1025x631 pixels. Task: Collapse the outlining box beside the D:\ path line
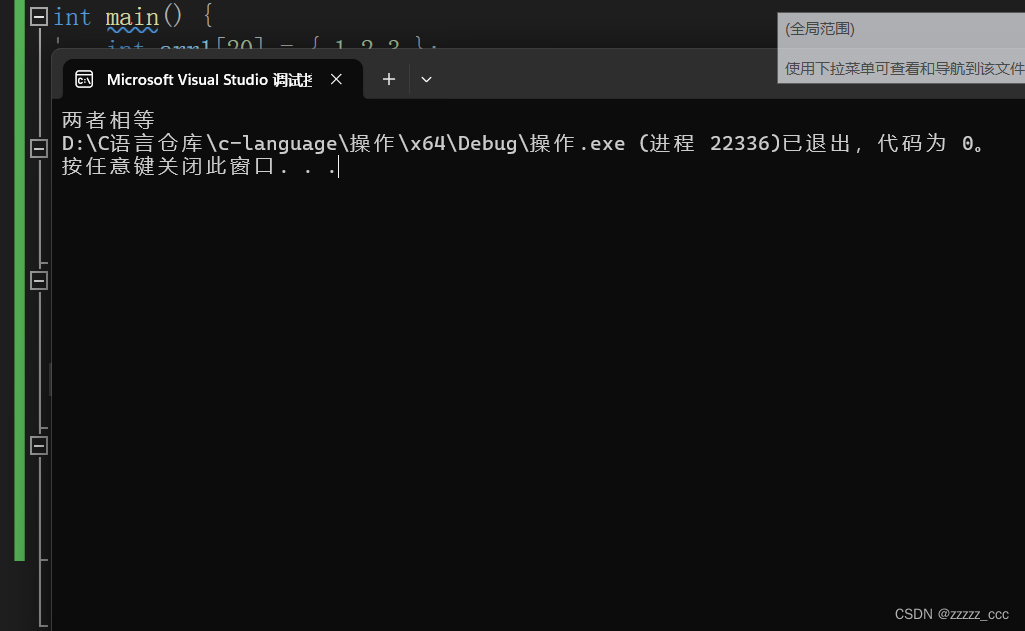(x=39, y=148)
